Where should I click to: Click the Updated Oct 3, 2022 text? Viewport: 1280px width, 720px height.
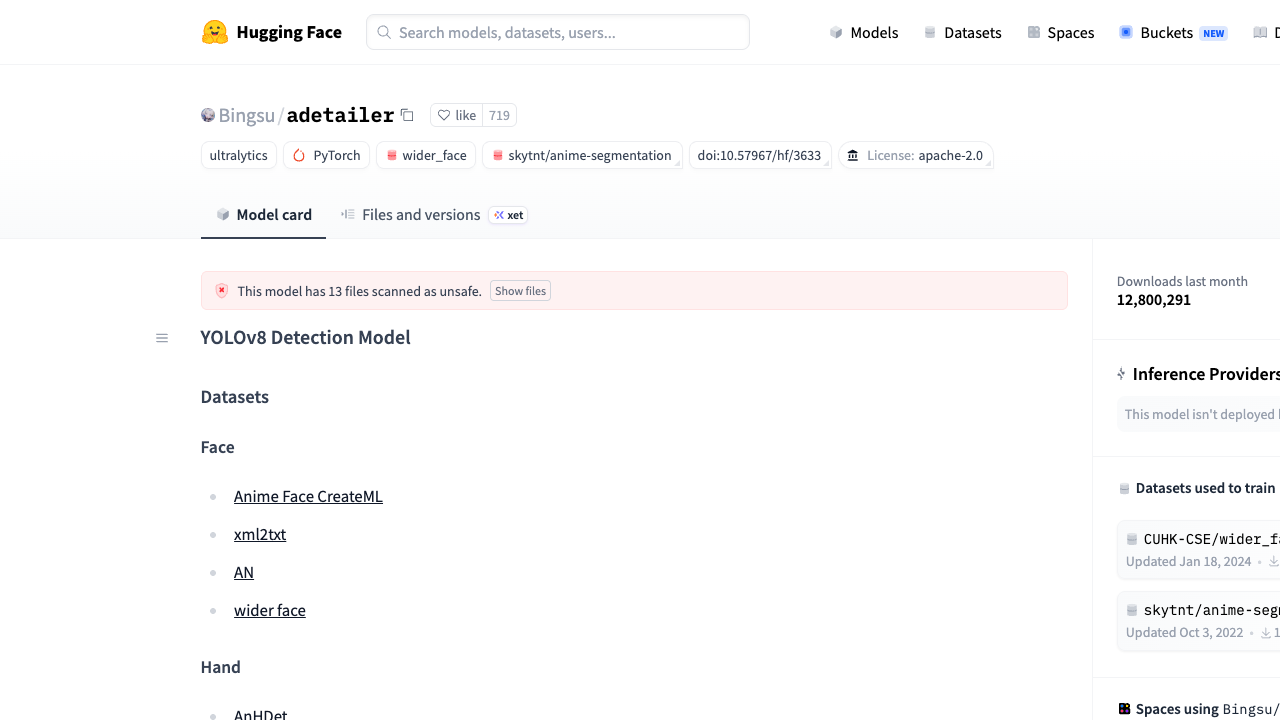point(1185,633)
